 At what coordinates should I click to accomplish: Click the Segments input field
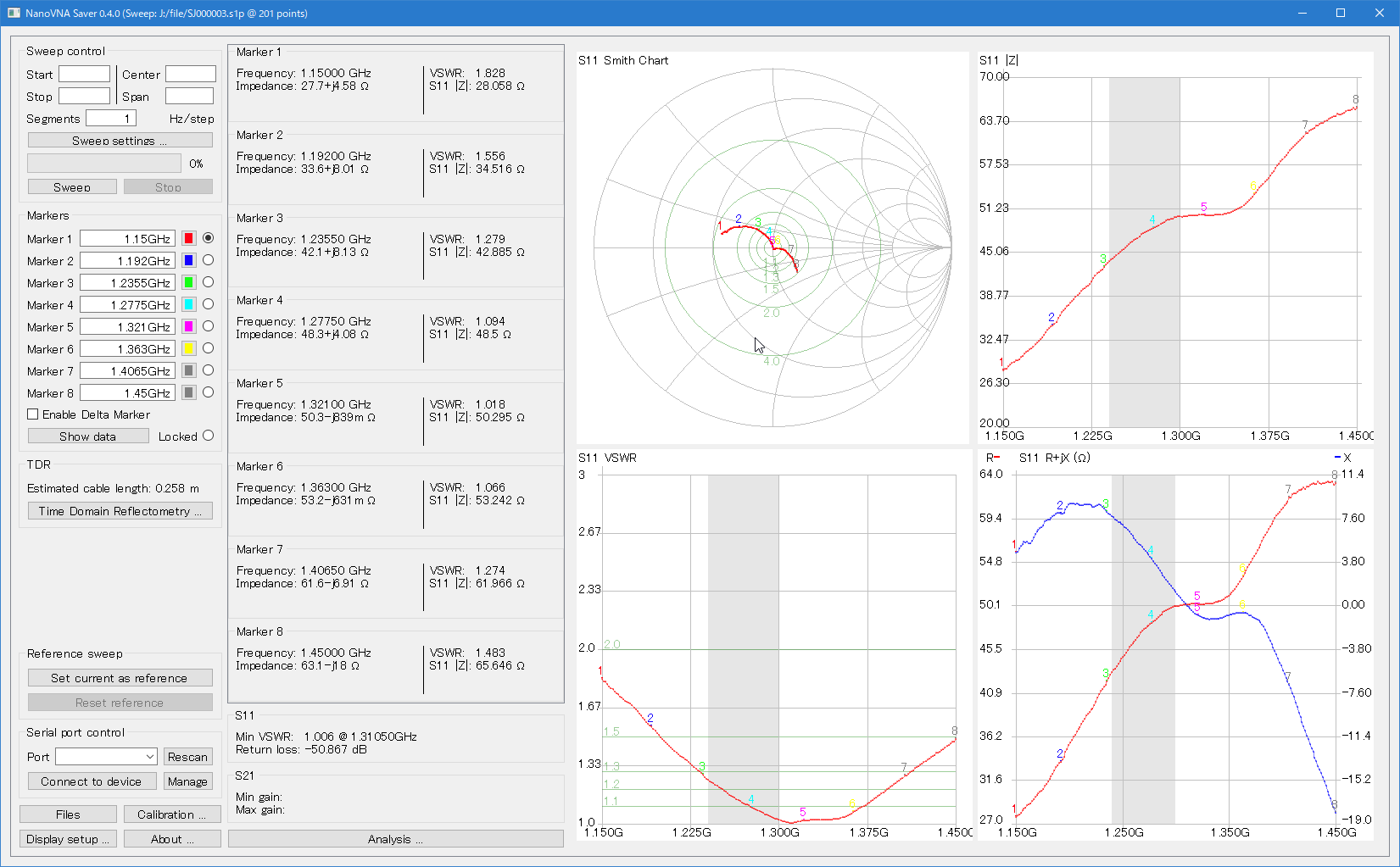(111, 118)
